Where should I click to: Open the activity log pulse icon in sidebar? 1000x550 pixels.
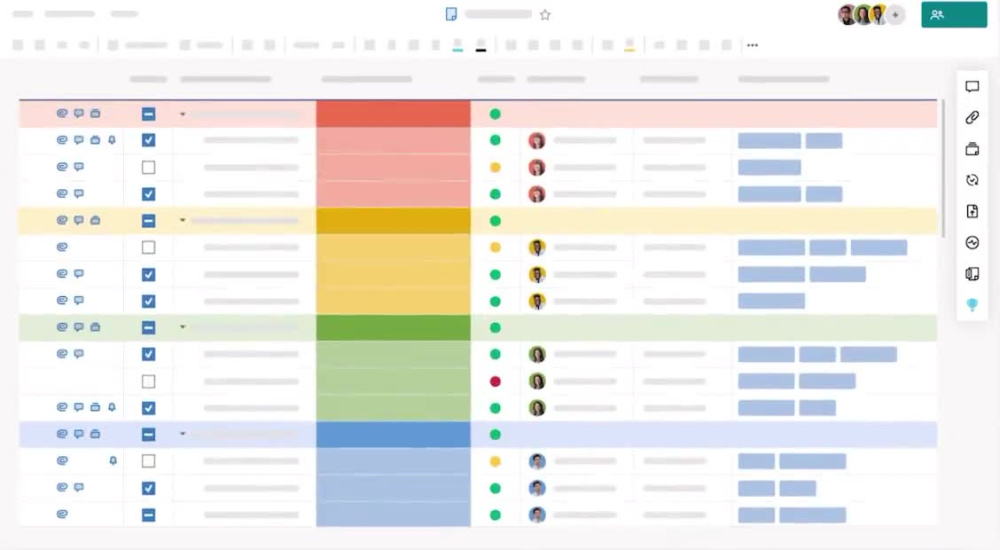click(972, 242)
